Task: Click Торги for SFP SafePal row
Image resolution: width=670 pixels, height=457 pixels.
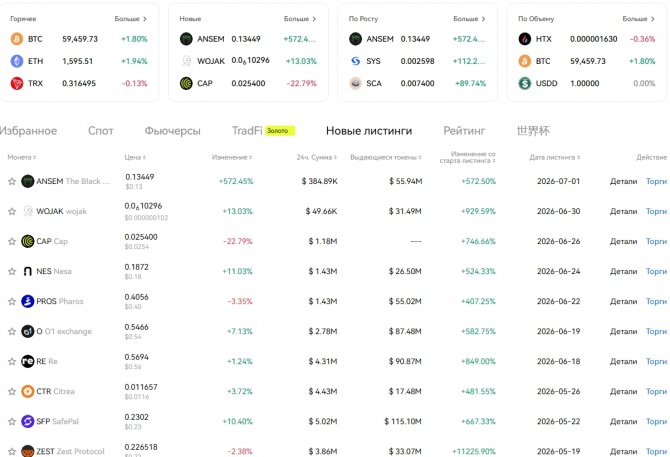Action: click(656, 422)
